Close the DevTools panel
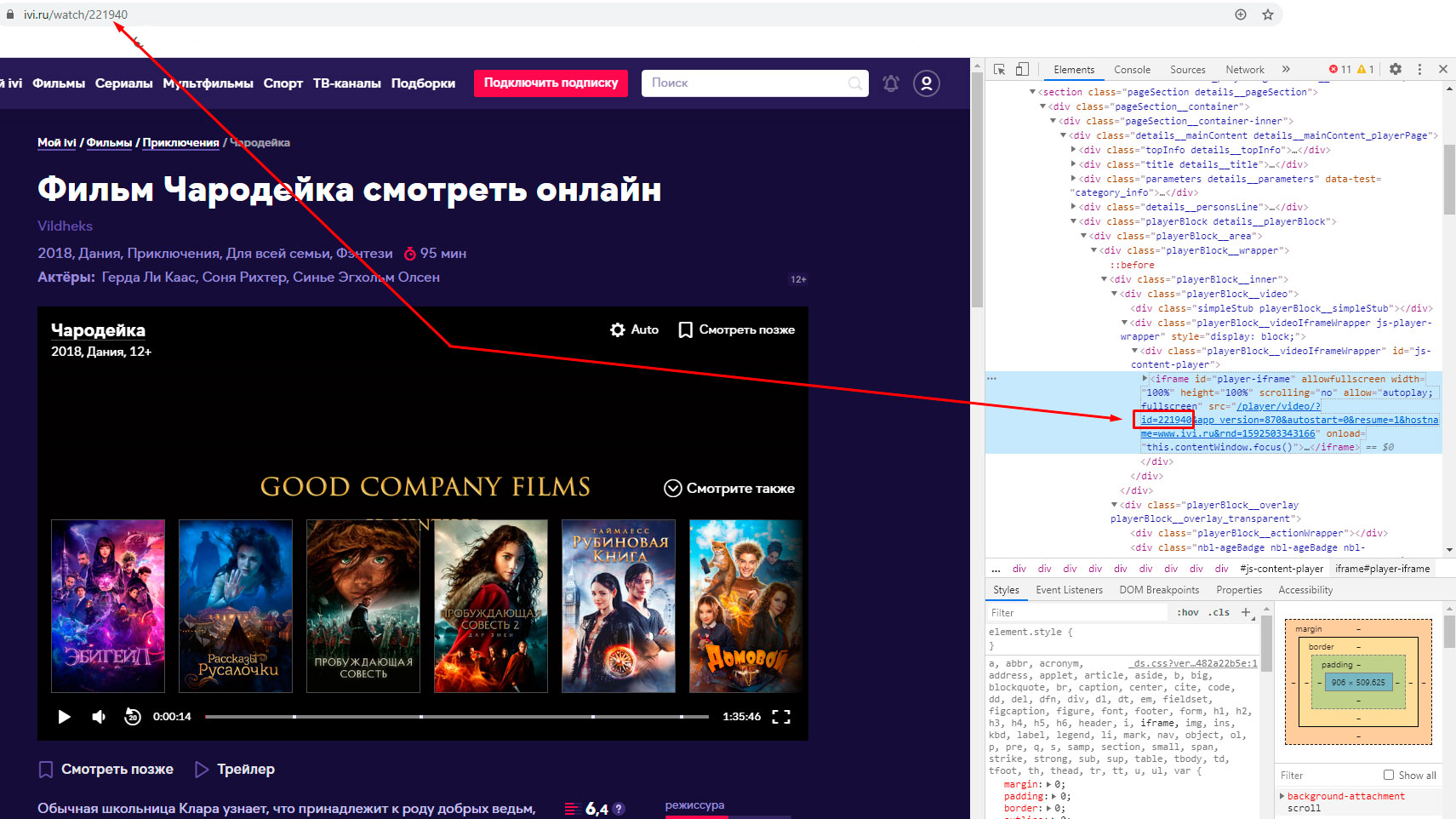The height and width of the screenshot is (819, 1456). coord(1443,69)
